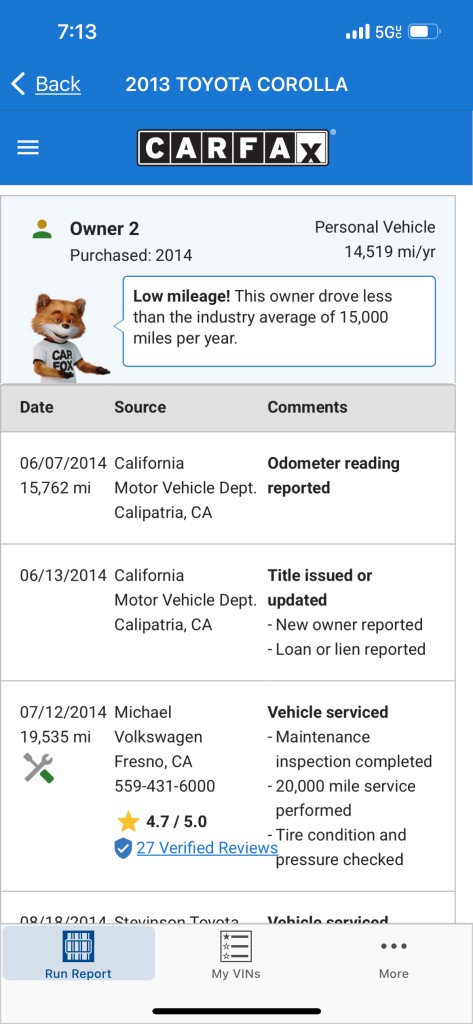The width and height of the screenshot is (473, 1024).
Task: Tap the Run Report barcode icon
Action: click(78, 946)
